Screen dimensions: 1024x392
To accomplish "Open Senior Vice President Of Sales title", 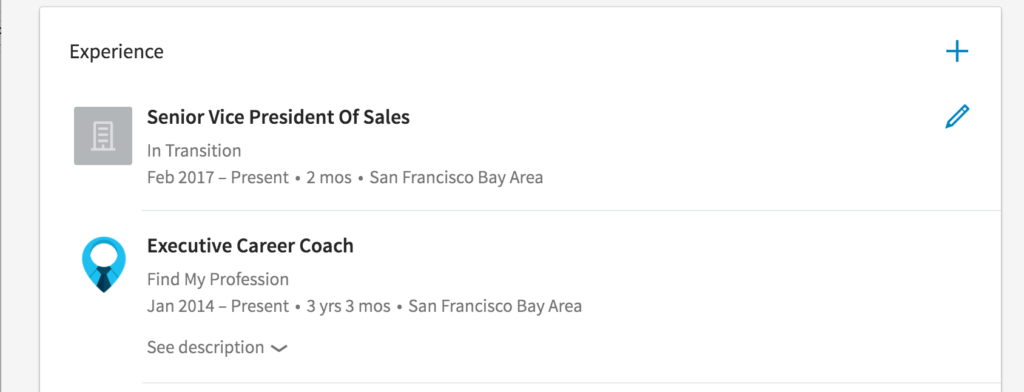I will 278,117.
